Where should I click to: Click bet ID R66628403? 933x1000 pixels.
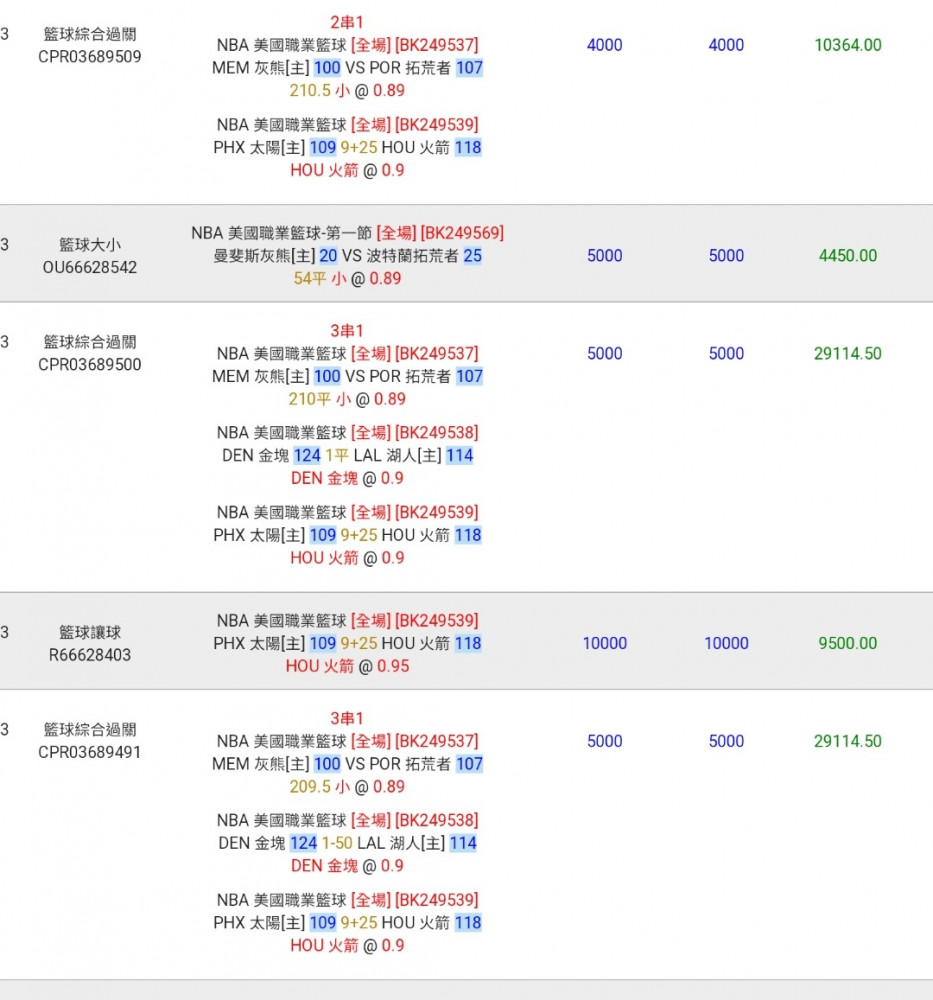[x=89, y=655]
